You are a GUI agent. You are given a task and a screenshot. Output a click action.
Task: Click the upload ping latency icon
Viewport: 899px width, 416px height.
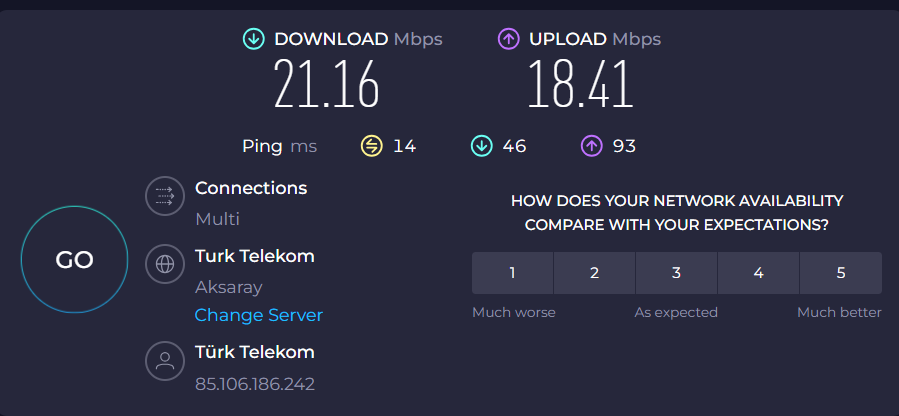tap(591, 146)
